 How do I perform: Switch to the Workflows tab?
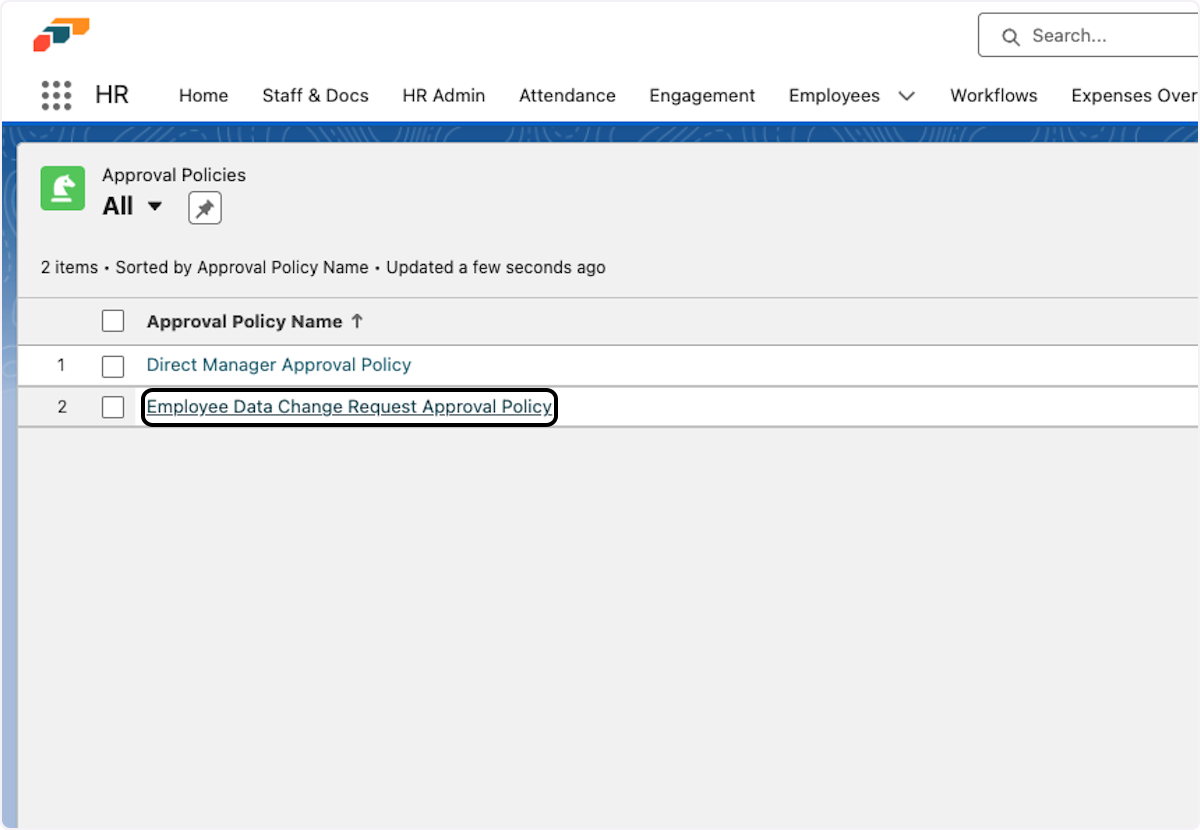993,95
